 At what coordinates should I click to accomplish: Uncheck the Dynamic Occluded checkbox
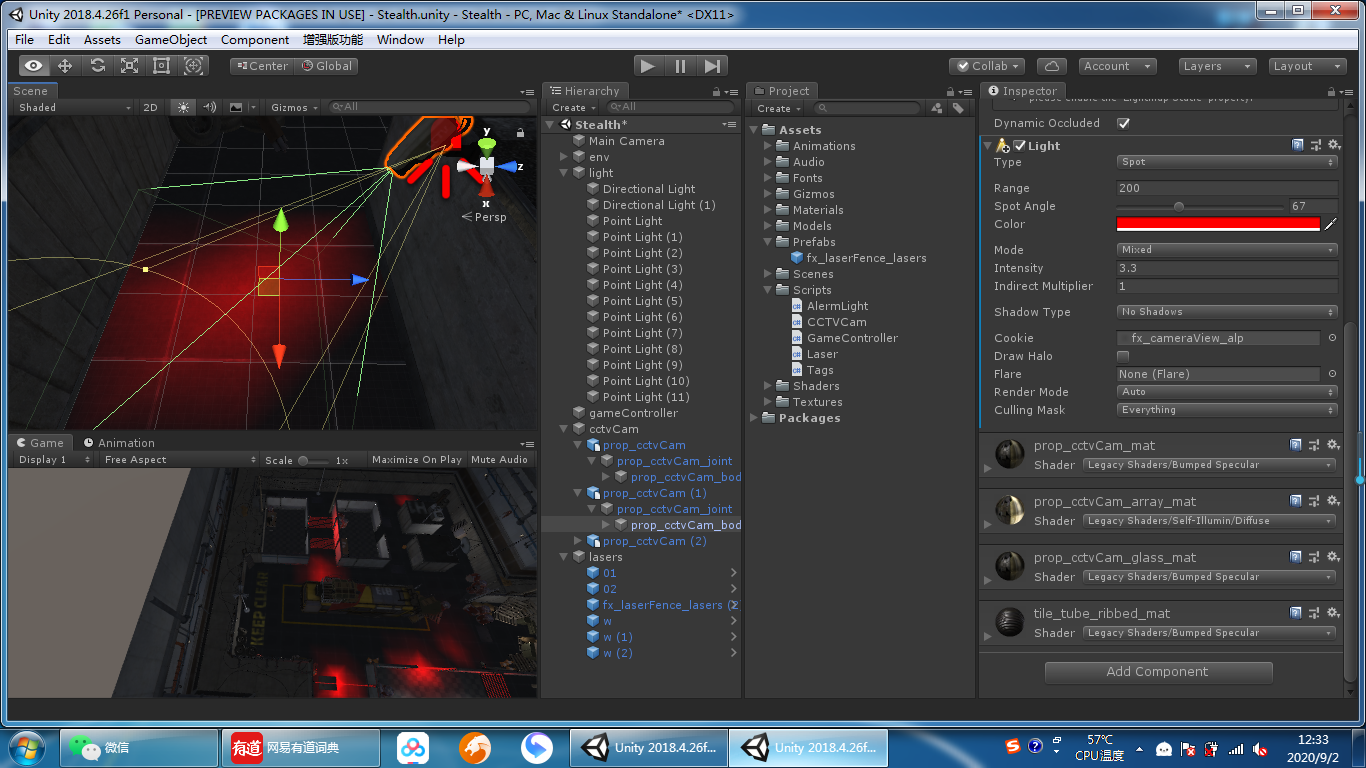[1123, 123]
